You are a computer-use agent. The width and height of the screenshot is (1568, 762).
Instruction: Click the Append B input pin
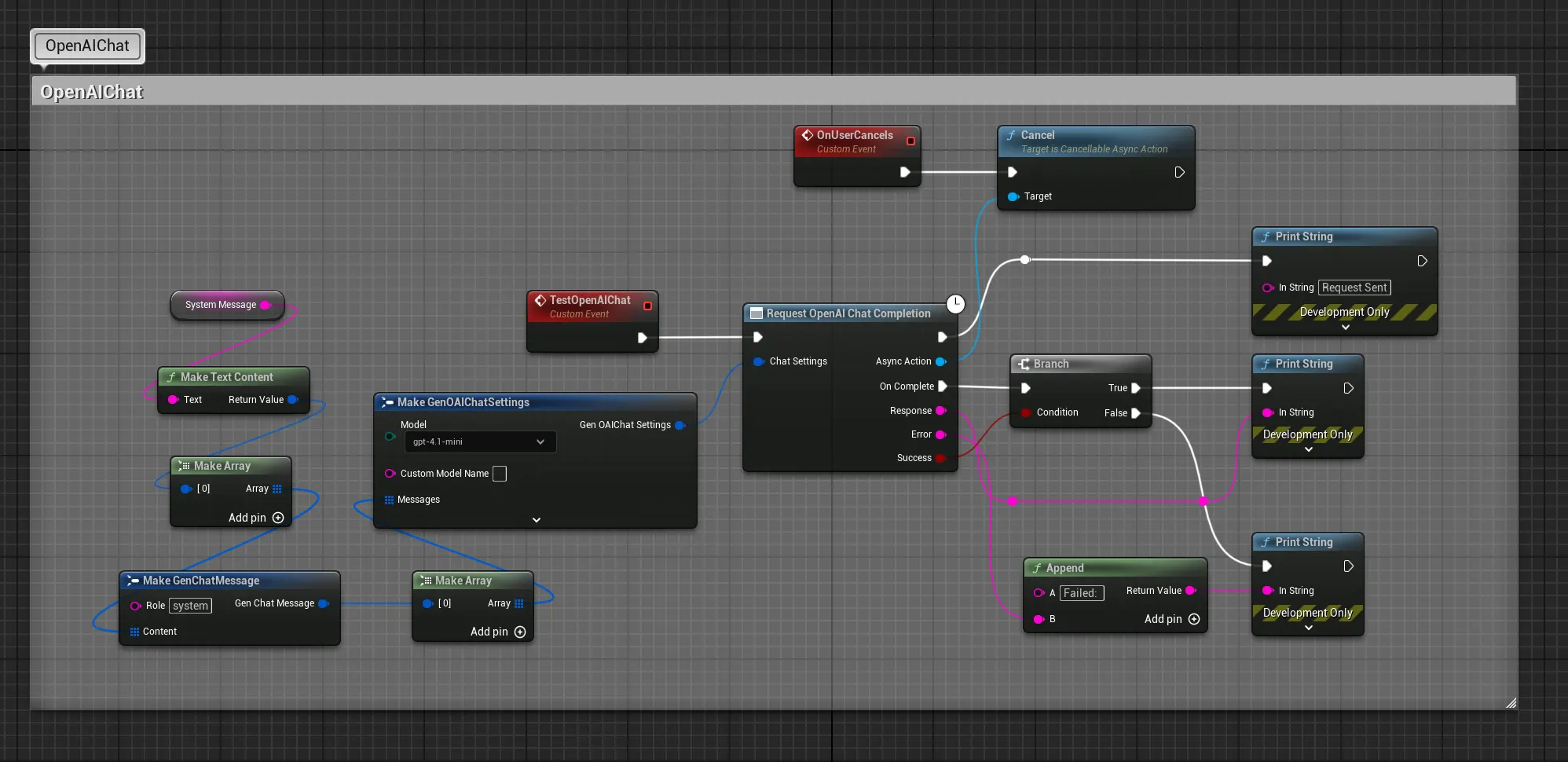click(1039, 619)
